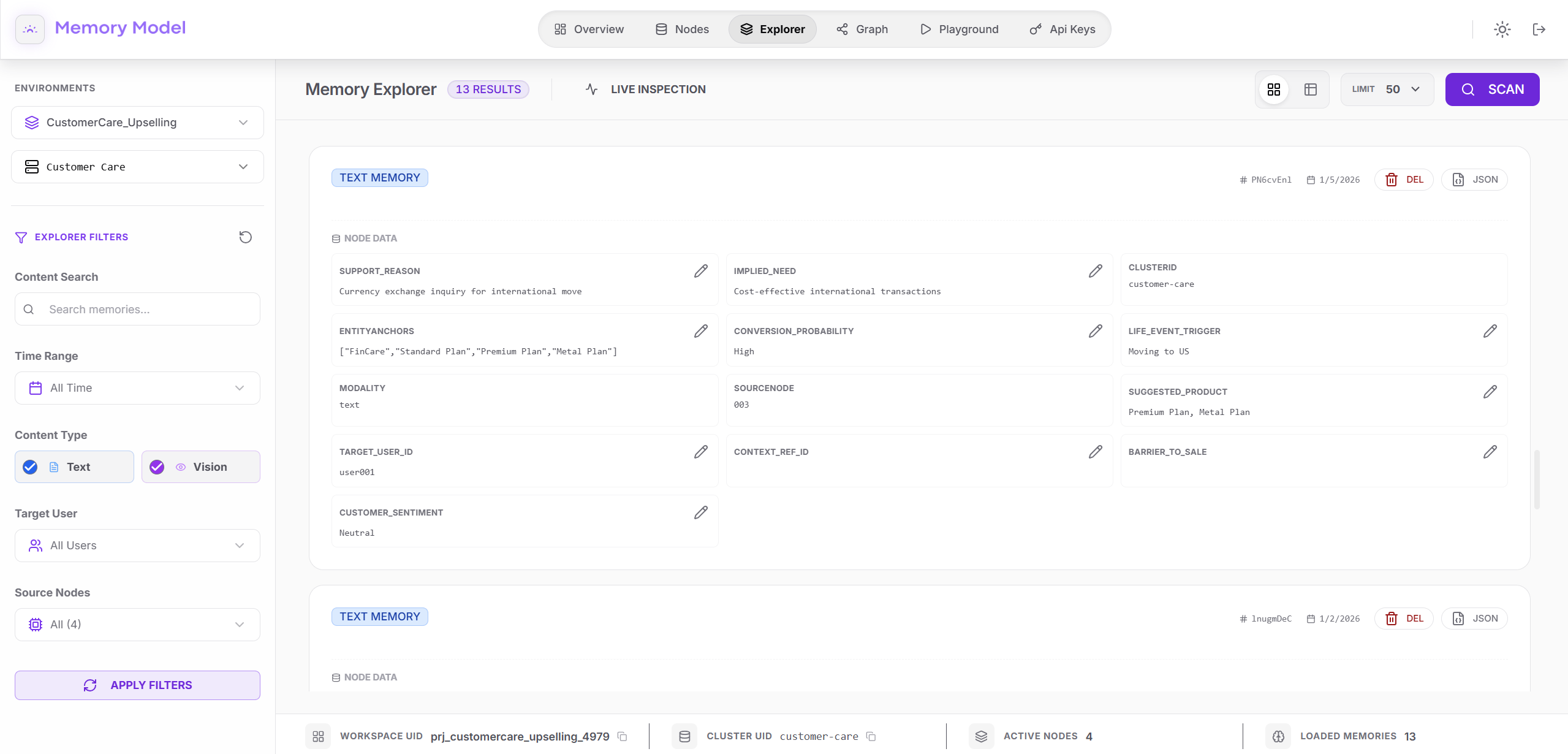
Task: Edit the SUPPORT_REASON field pencil icon
Action: coord(700,271)
